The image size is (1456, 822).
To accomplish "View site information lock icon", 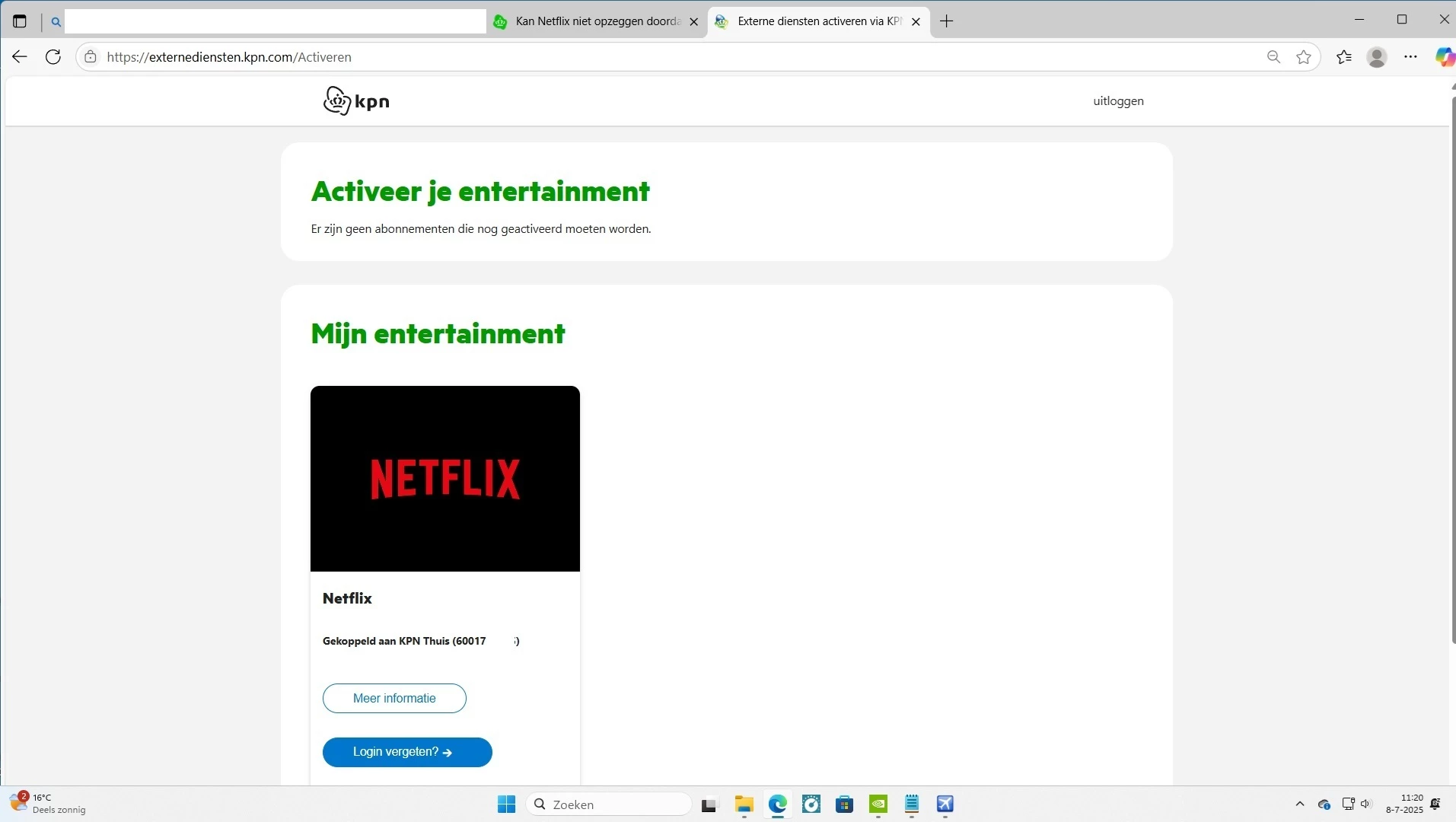I will (x=91, y=57).
